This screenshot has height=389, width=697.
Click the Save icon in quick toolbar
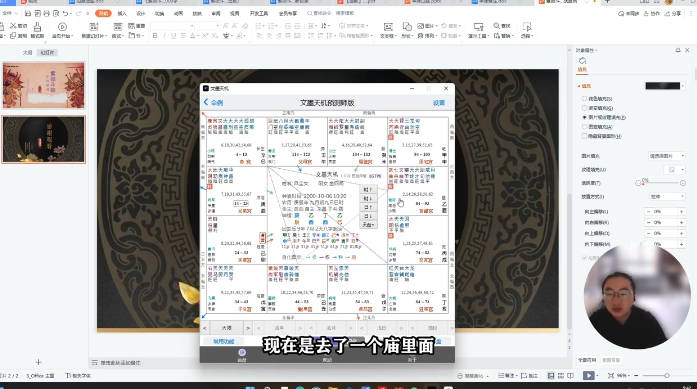point(28,13)
